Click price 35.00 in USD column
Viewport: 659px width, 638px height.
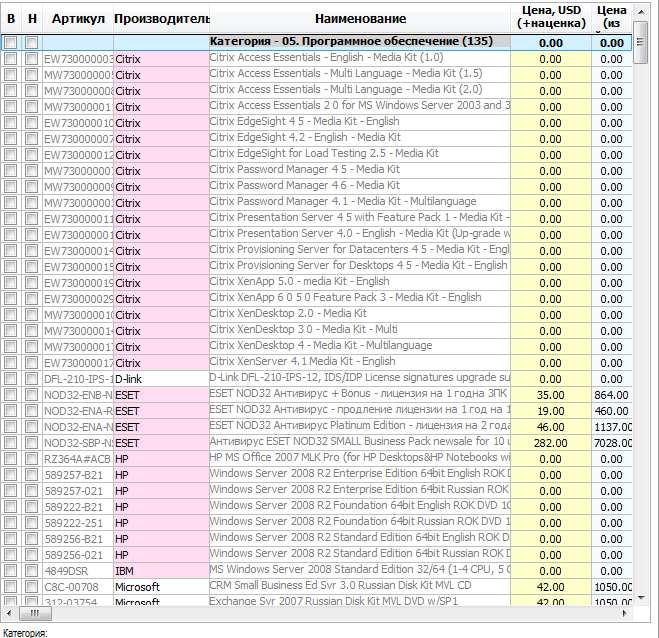pyautogui.click(x=551, y=395)
